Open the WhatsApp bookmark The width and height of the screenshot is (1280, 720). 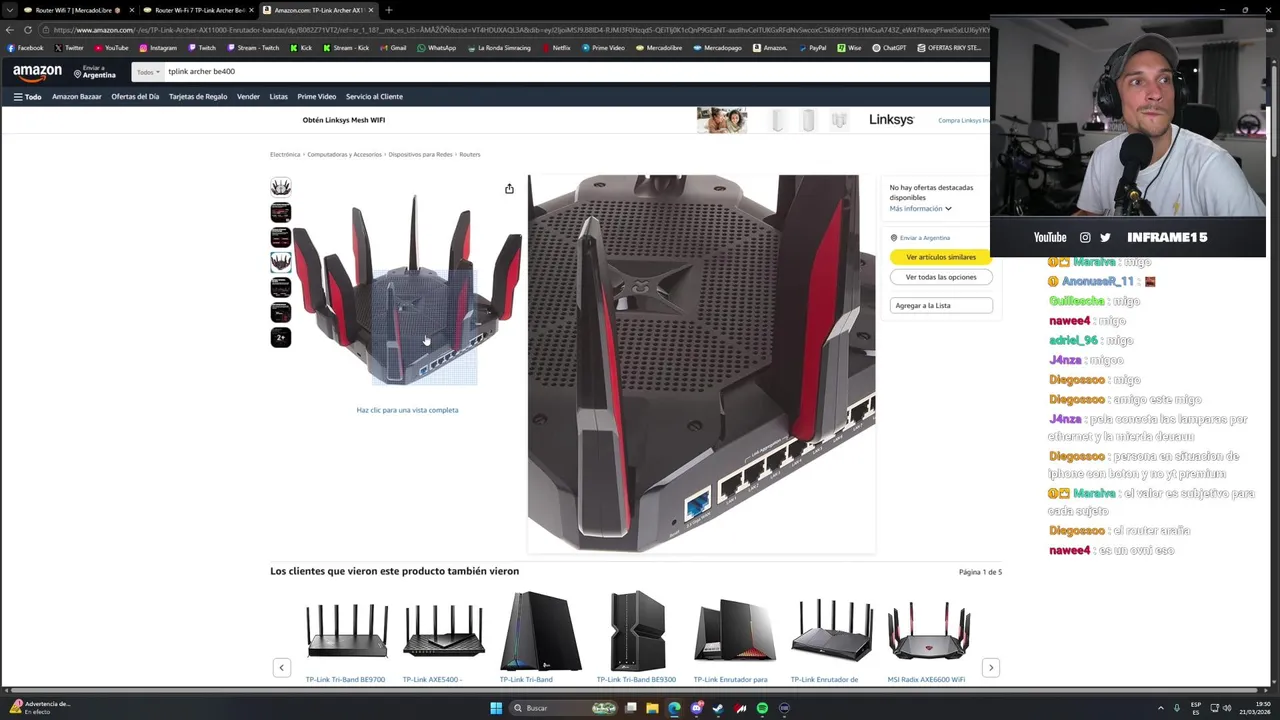click(x=436, y=47)
